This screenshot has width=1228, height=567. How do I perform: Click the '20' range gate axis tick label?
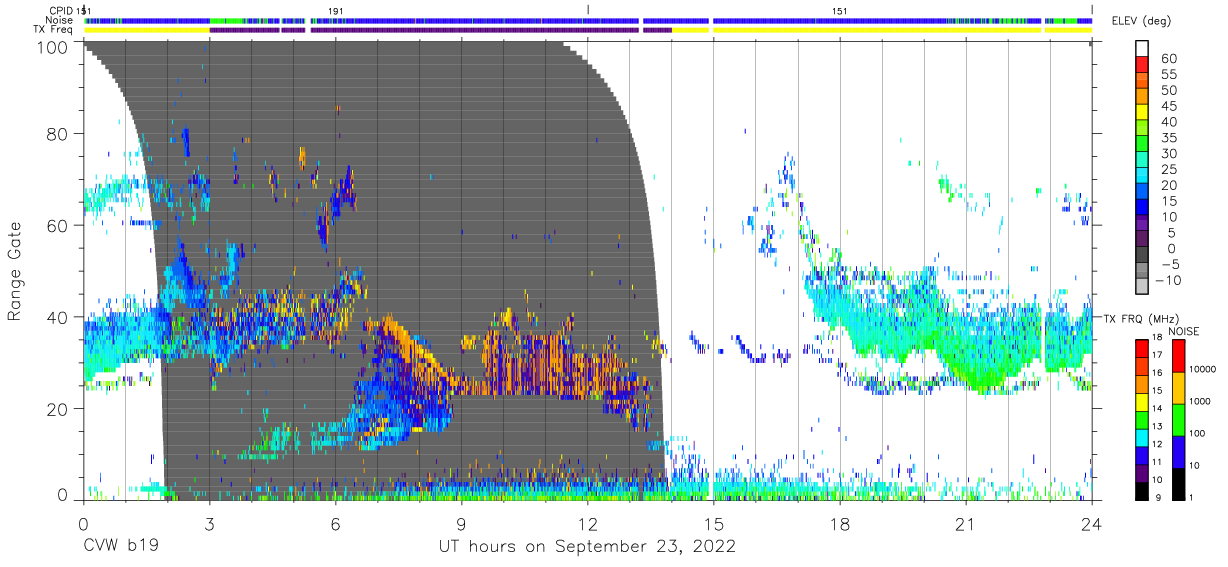click(x=58, y=409)
